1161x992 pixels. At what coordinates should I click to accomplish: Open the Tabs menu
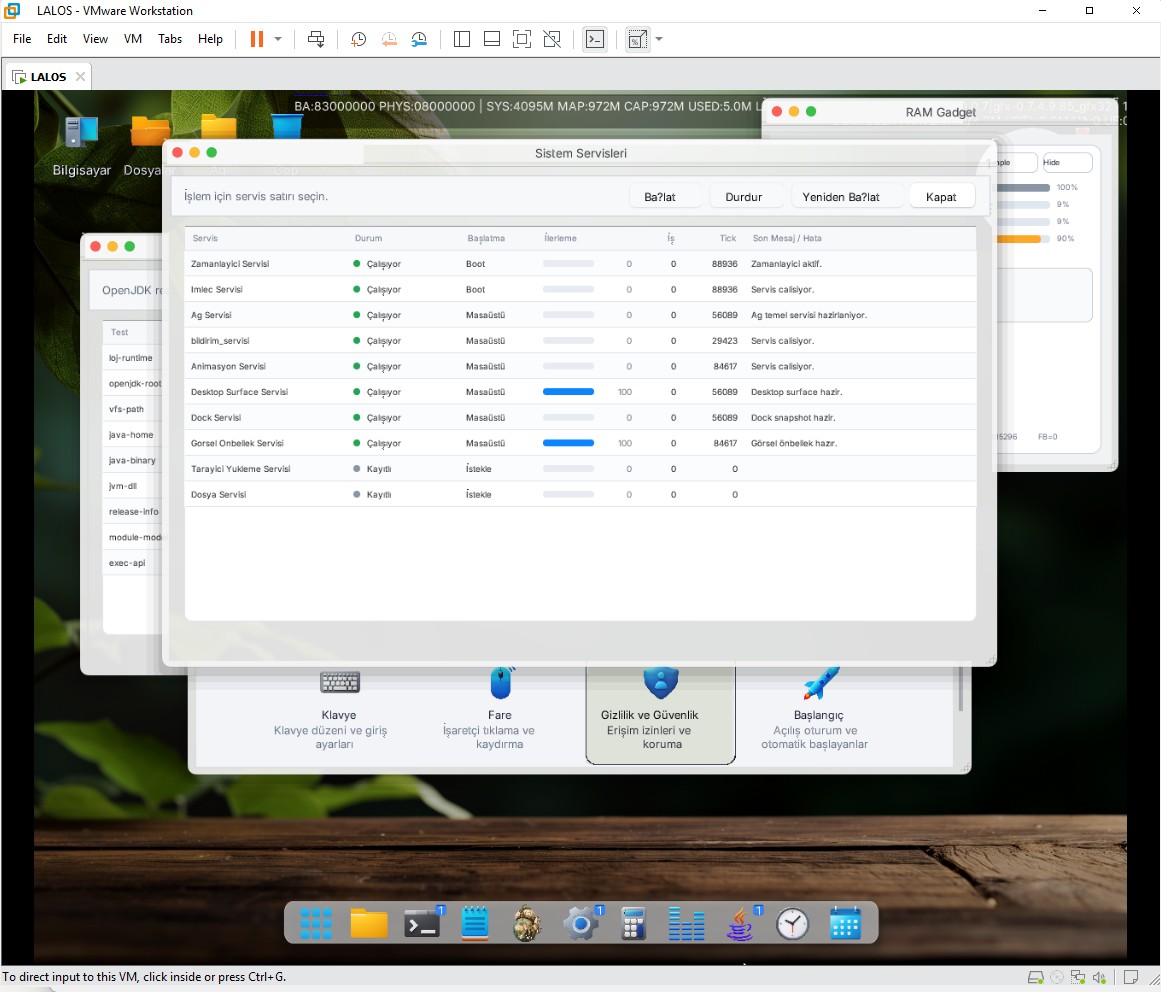coord(170,39)
